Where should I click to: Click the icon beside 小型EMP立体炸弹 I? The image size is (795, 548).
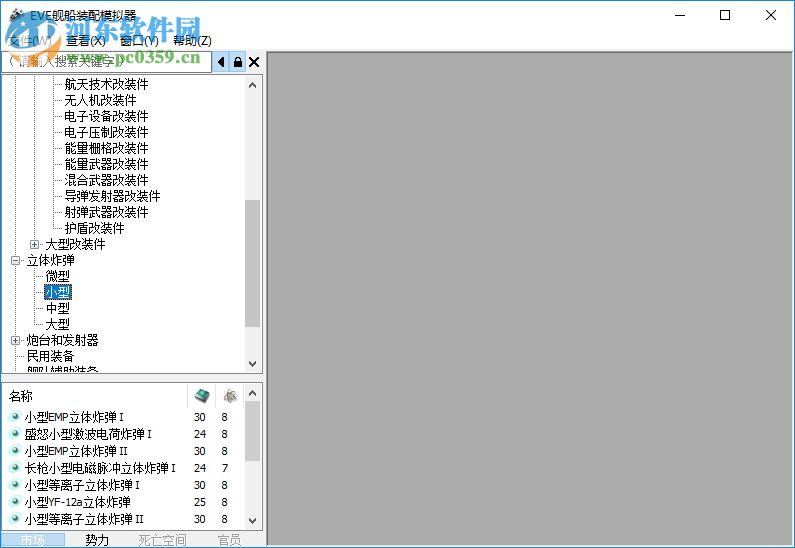[15, 417]
